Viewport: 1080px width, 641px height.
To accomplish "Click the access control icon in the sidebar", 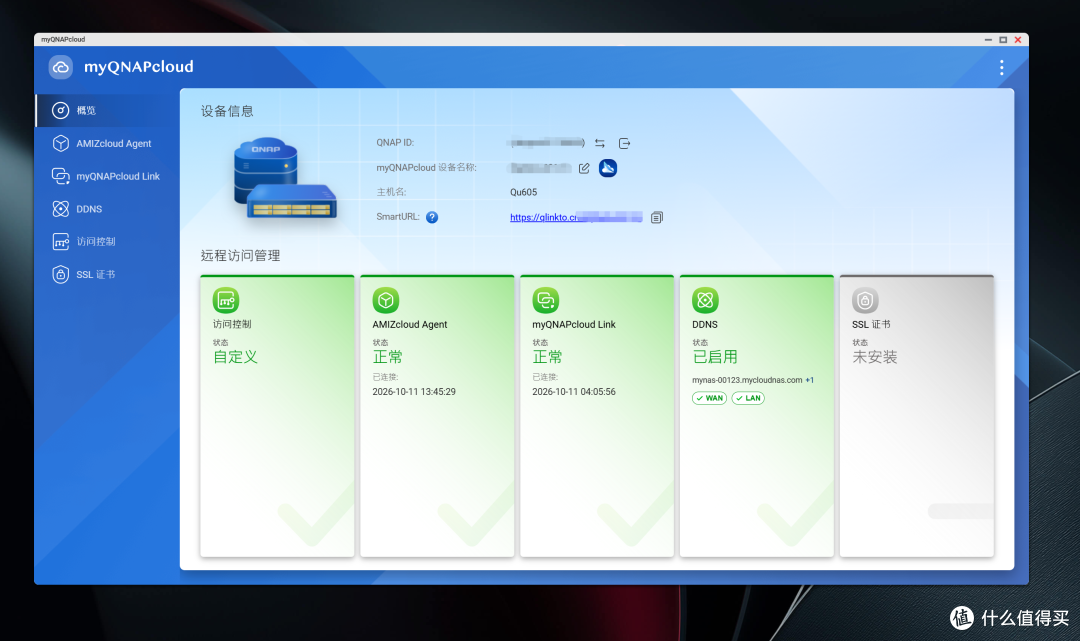I will tap(61, 242).
